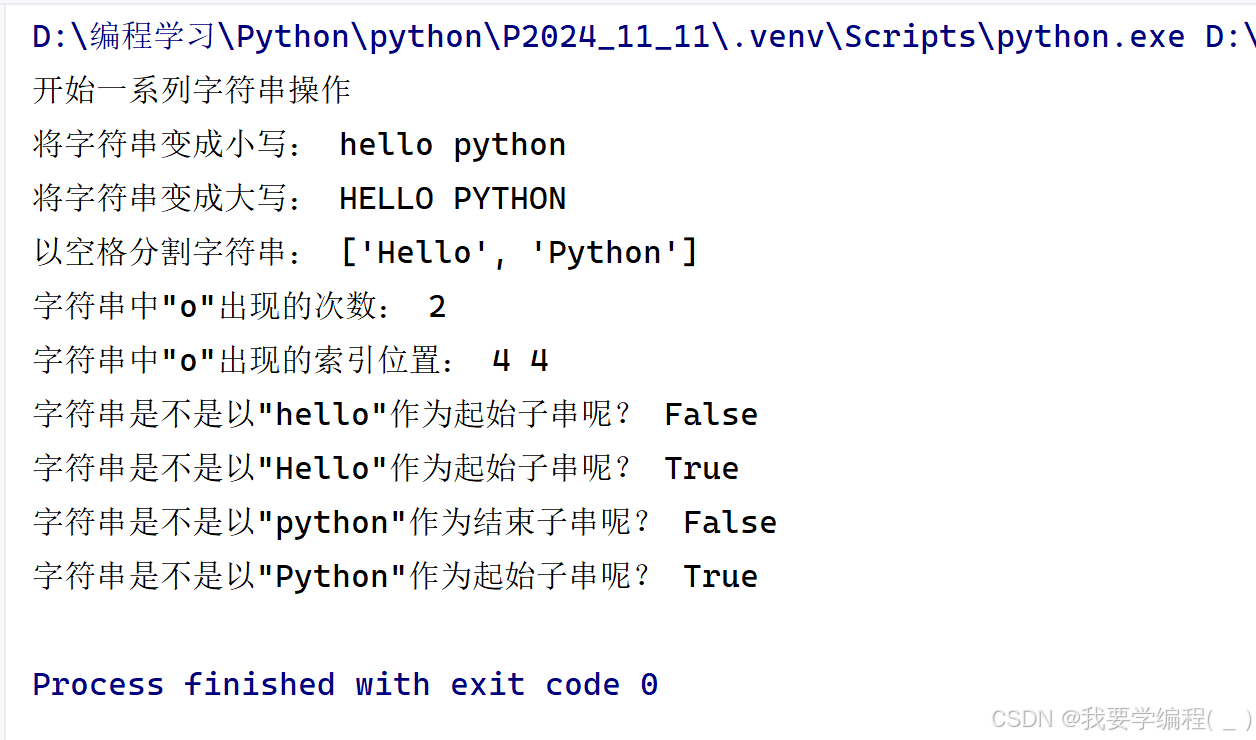This screenshot has width=1256, height=740.
Task: Click the CSDN @我要学编程 watermark
Action: pyautogui.click(x=1120, y=718)
